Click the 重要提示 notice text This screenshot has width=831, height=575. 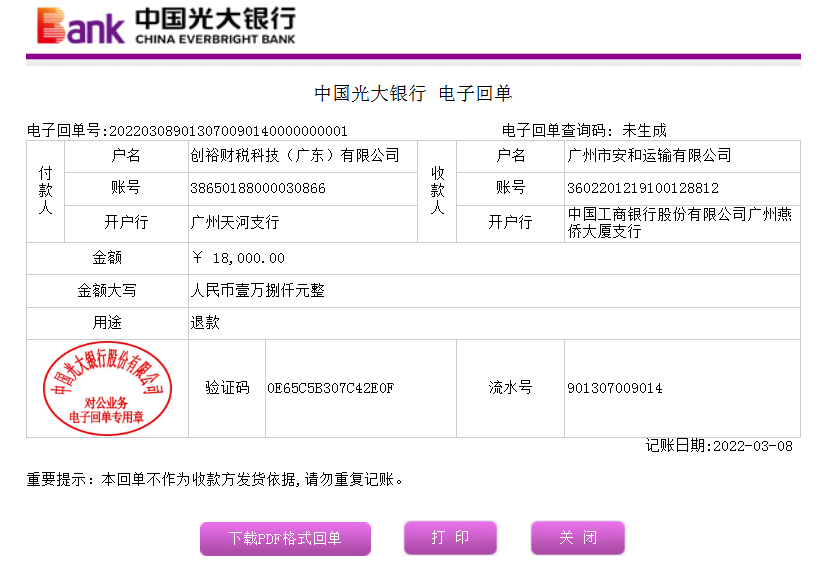(215, 480)
